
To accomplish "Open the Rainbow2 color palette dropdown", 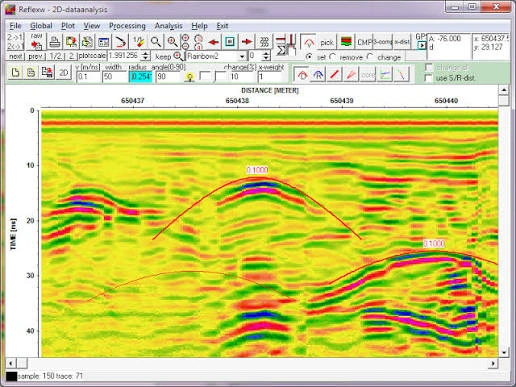I will coord(242,56).
